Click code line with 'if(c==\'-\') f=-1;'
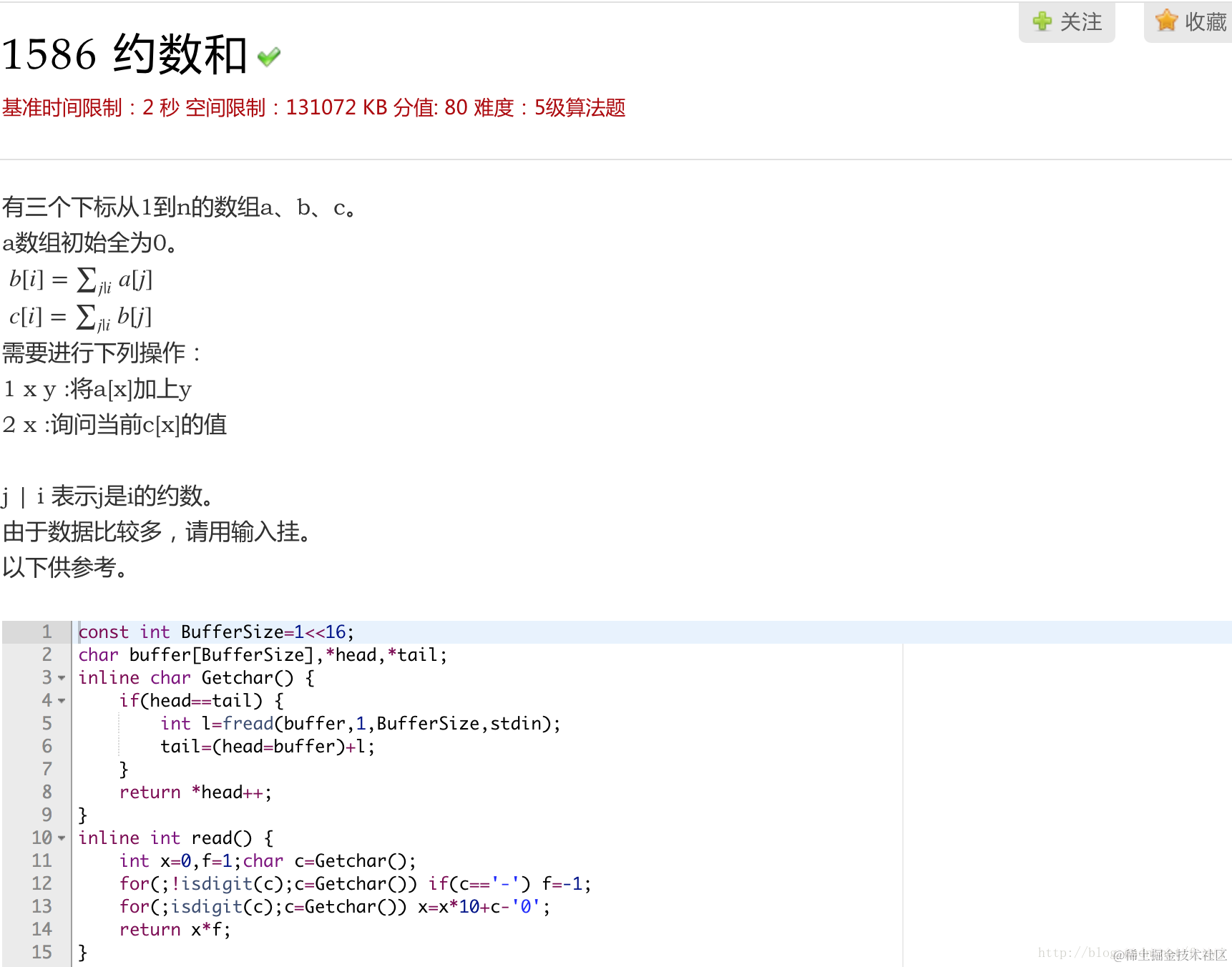Viewport: 1232px width, 967px height. [x=356, y=884]
